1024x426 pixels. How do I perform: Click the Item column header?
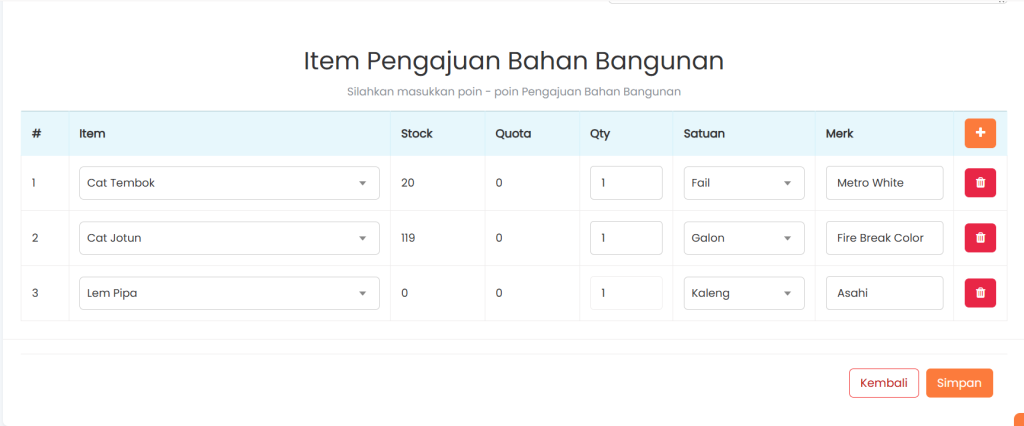[93, 134]
